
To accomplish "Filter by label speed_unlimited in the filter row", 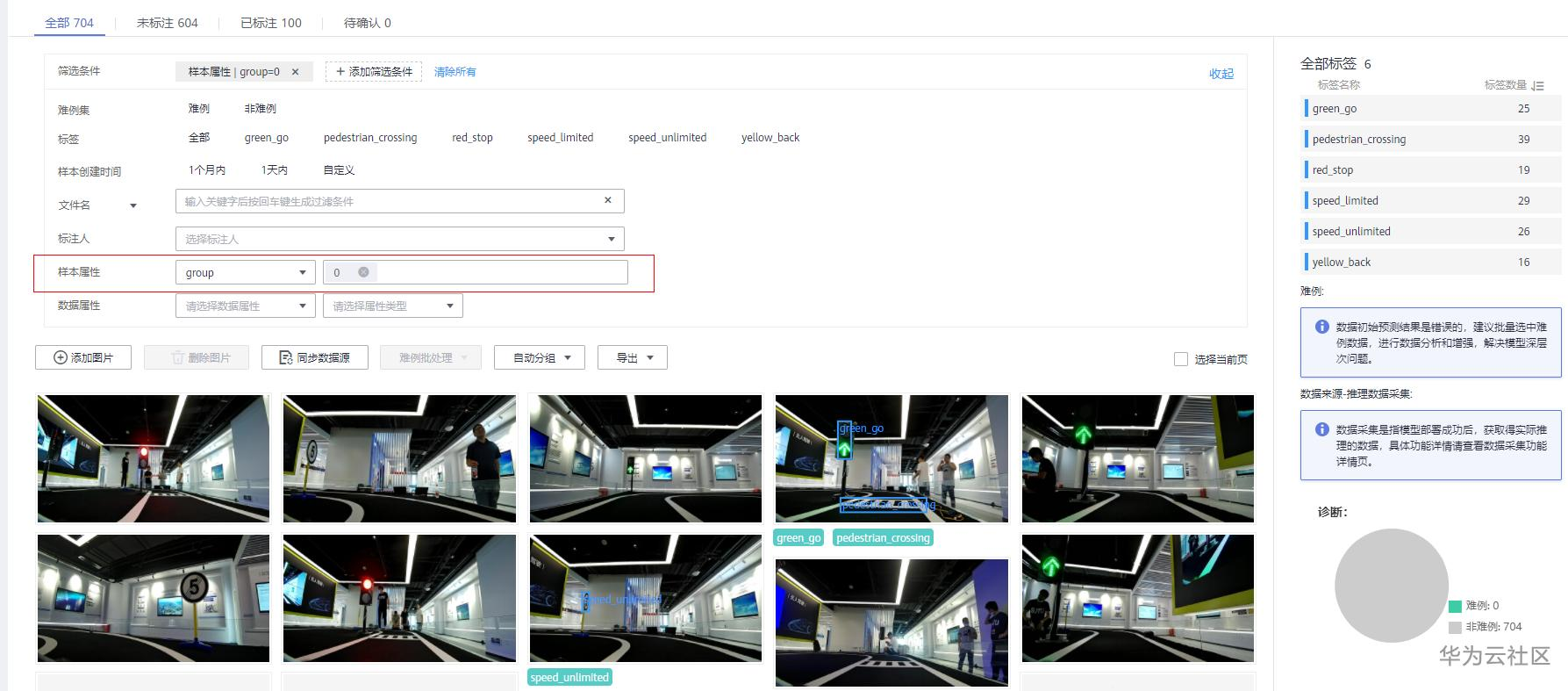I will click(667, 138).
